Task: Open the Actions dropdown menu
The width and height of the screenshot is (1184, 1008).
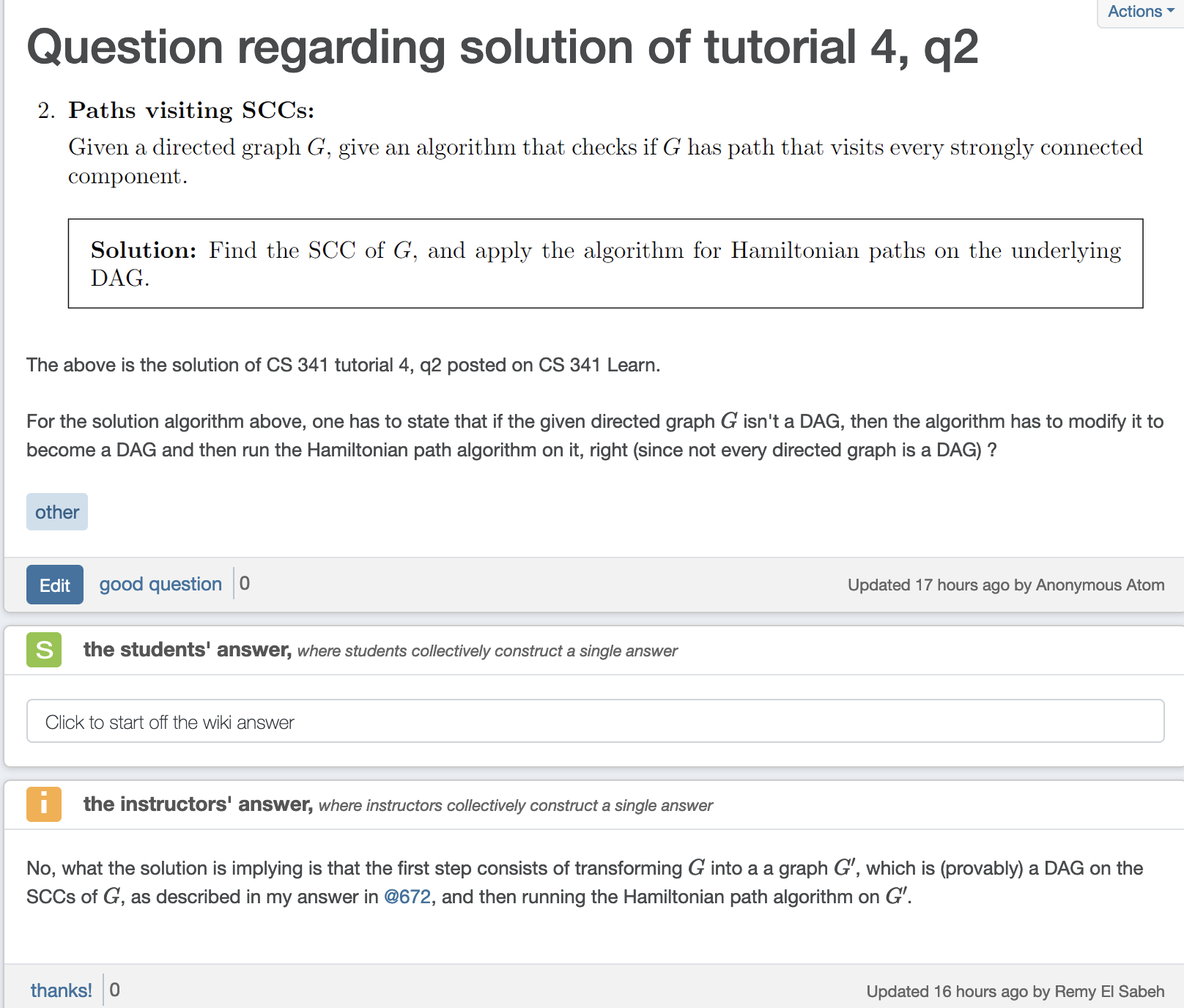Action: coord(1140,12)
